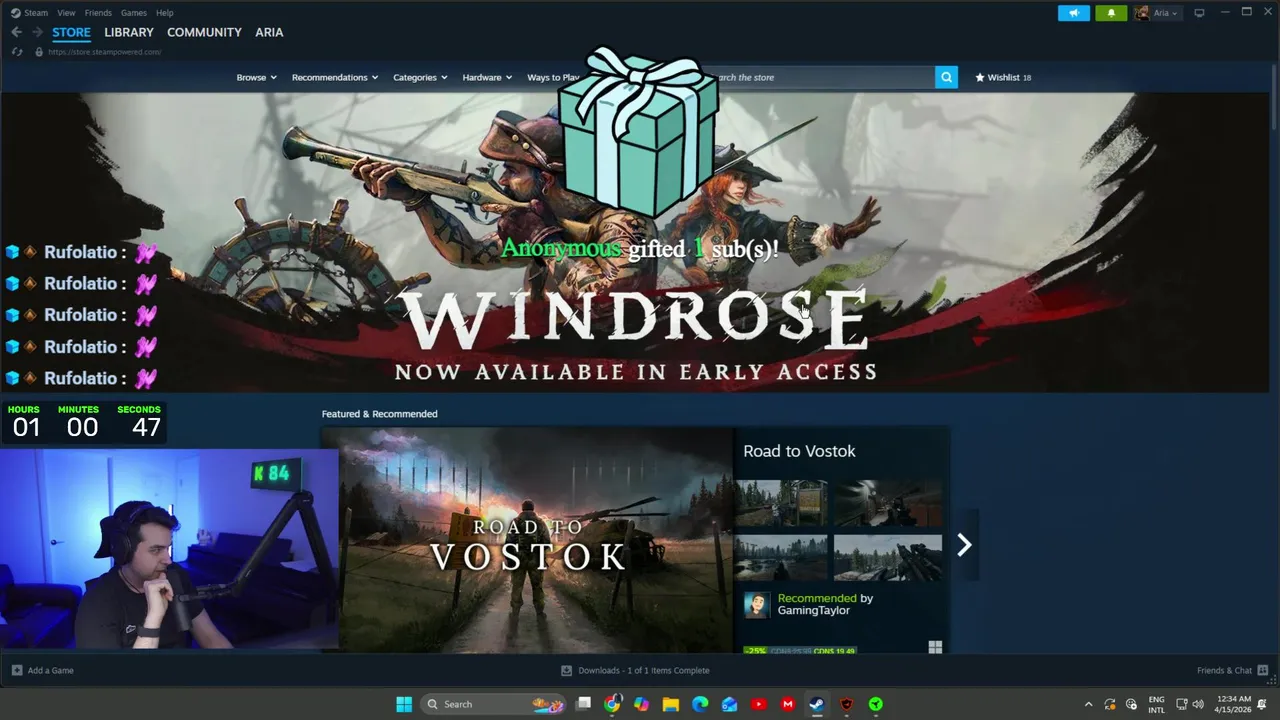Image resolution: width=1280 pixels, height=720 pixels.
Task: Select the third Road to Vostok screenshot thumbnail
Action: (x=781, y=557)
